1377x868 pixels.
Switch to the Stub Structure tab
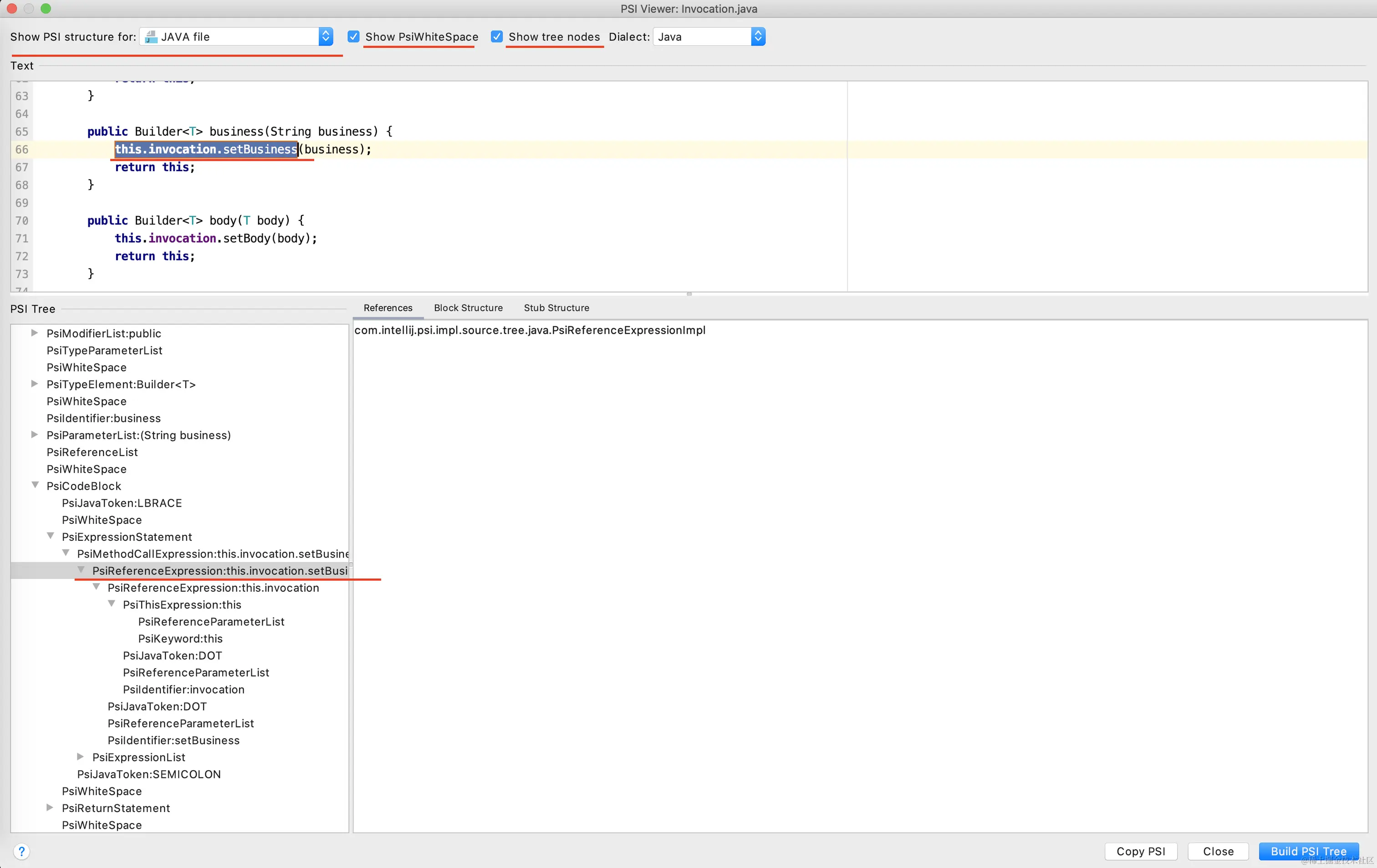pos(556,308)
